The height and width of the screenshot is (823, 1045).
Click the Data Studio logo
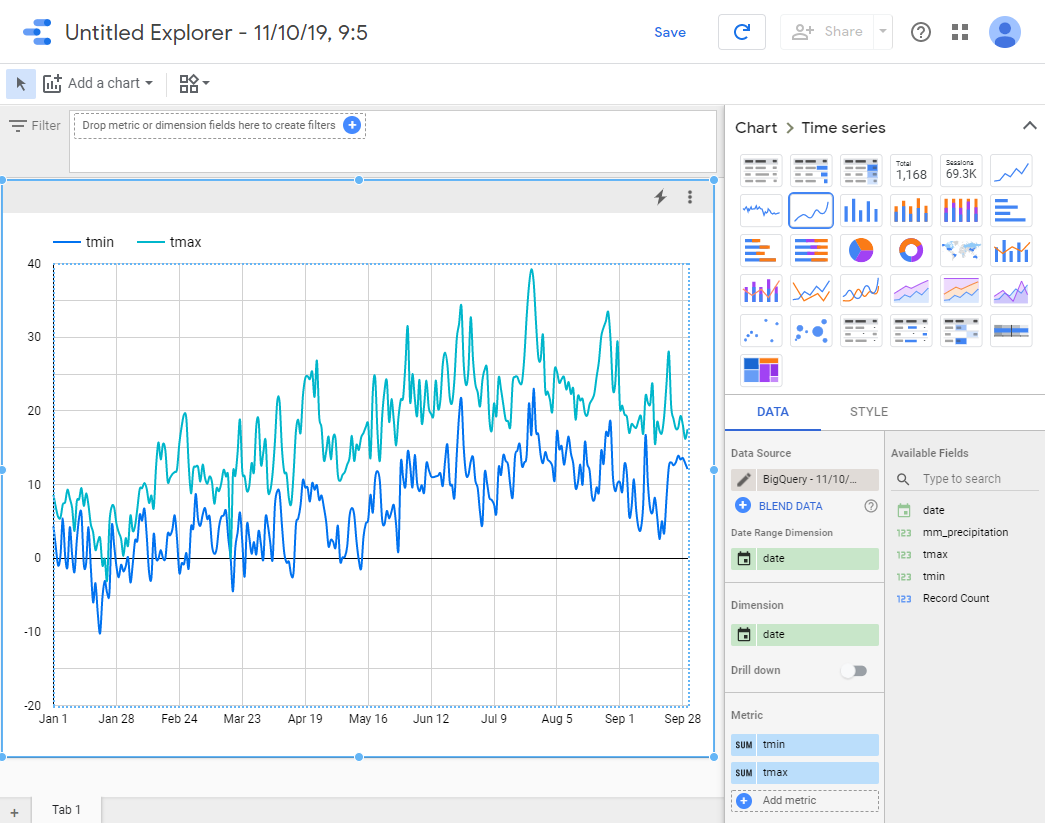click(x=37, y=32)
